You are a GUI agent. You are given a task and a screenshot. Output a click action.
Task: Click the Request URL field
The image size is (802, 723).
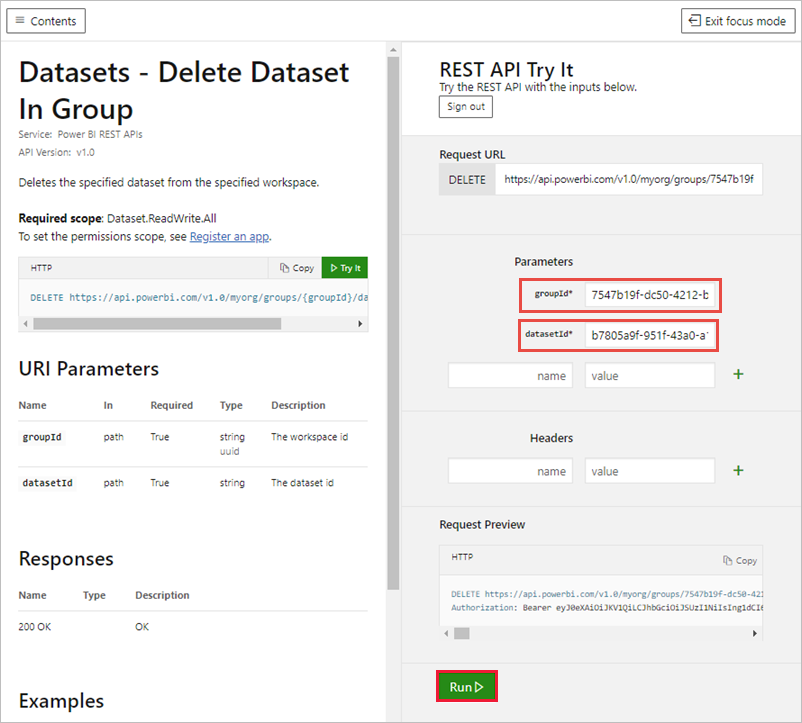(x=628, y=180)
